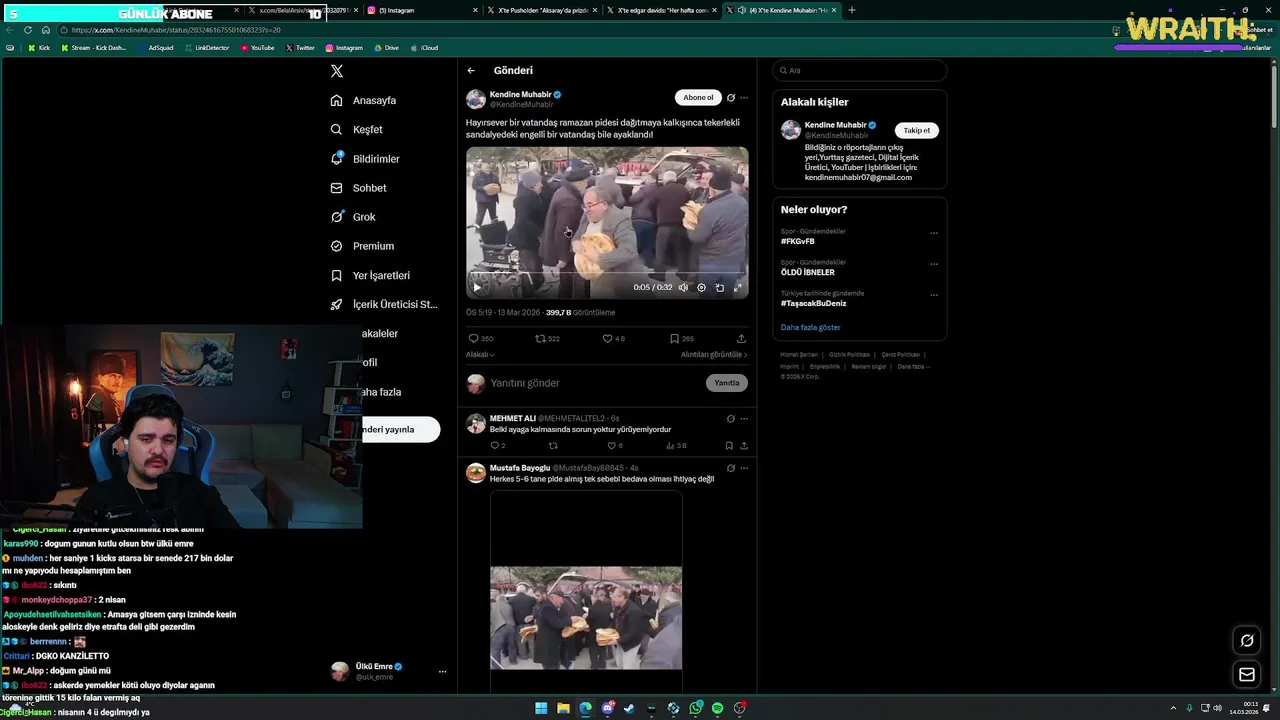Viewport: 1280px width, 720px height.
Task: Toggle video picture-in-picture icon
Action: (720, 287)
